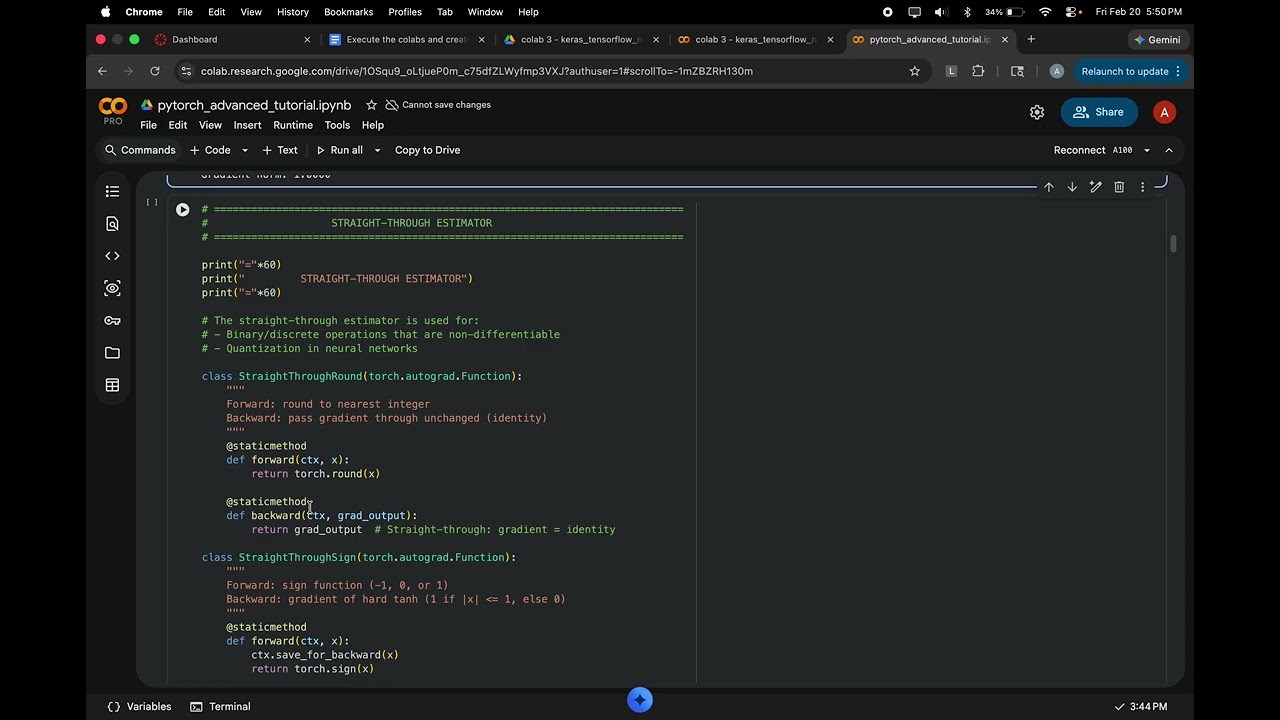Image resolution: width=1280 pixels, height=720 pixels.
Task: Open Find and replace sidebar icon
Action: (x=112, y=224)
